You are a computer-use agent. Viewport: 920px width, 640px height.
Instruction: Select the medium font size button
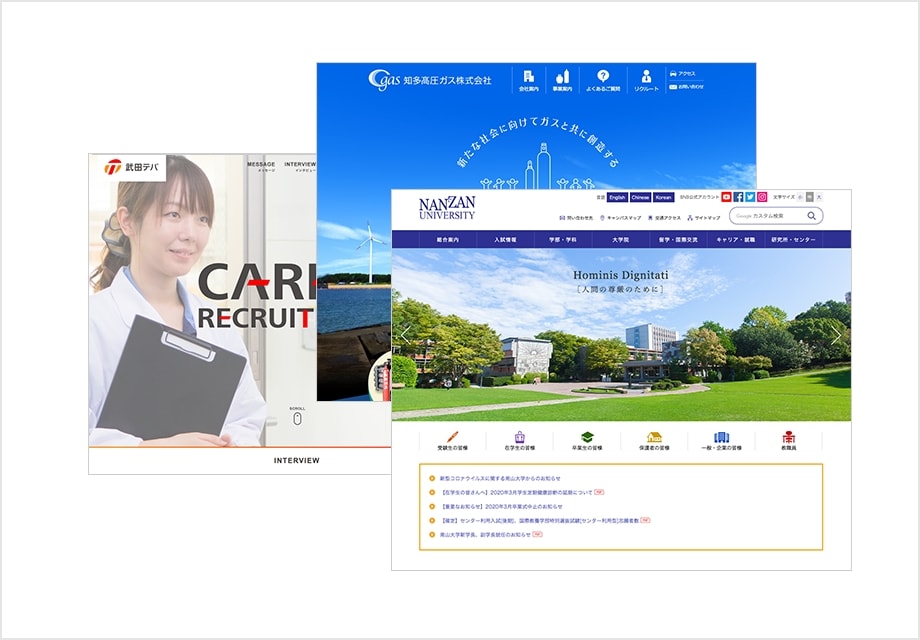click(810, 197)
